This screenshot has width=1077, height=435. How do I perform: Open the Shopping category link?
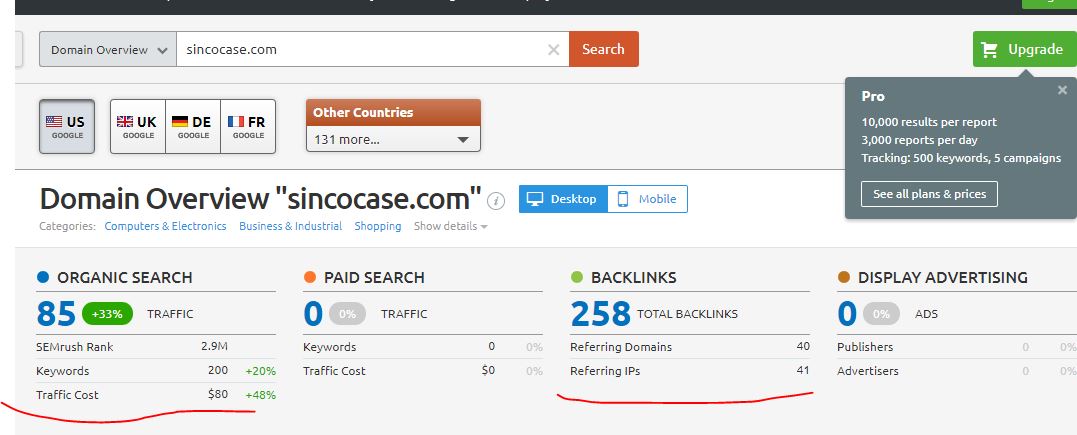tap(378, 226)
